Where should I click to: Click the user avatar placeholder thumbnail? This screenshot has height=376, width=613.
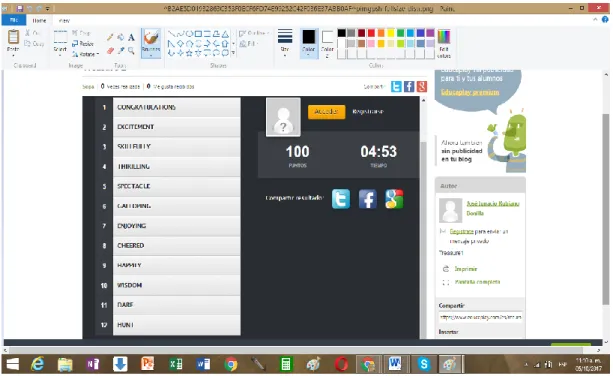(x=283, y=117)
